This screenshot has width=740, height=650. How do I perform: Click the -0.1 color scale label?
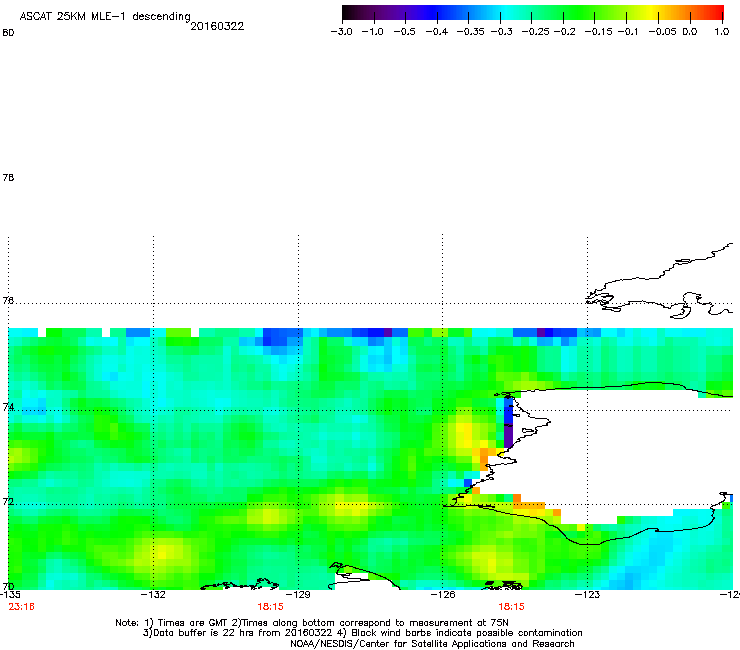pos(627,32)
